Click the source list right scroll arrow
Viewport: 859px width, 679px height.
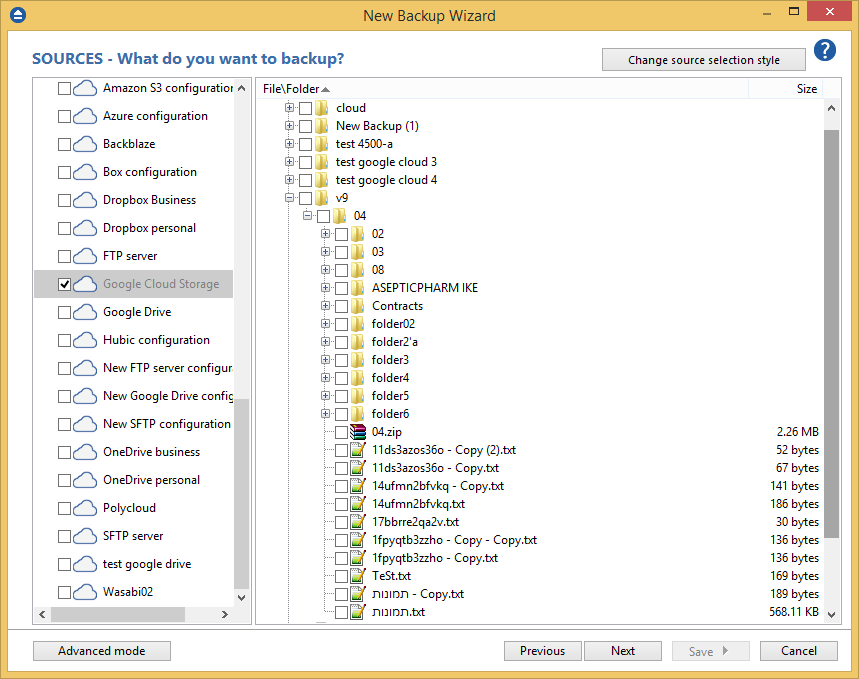click(225, 615)
